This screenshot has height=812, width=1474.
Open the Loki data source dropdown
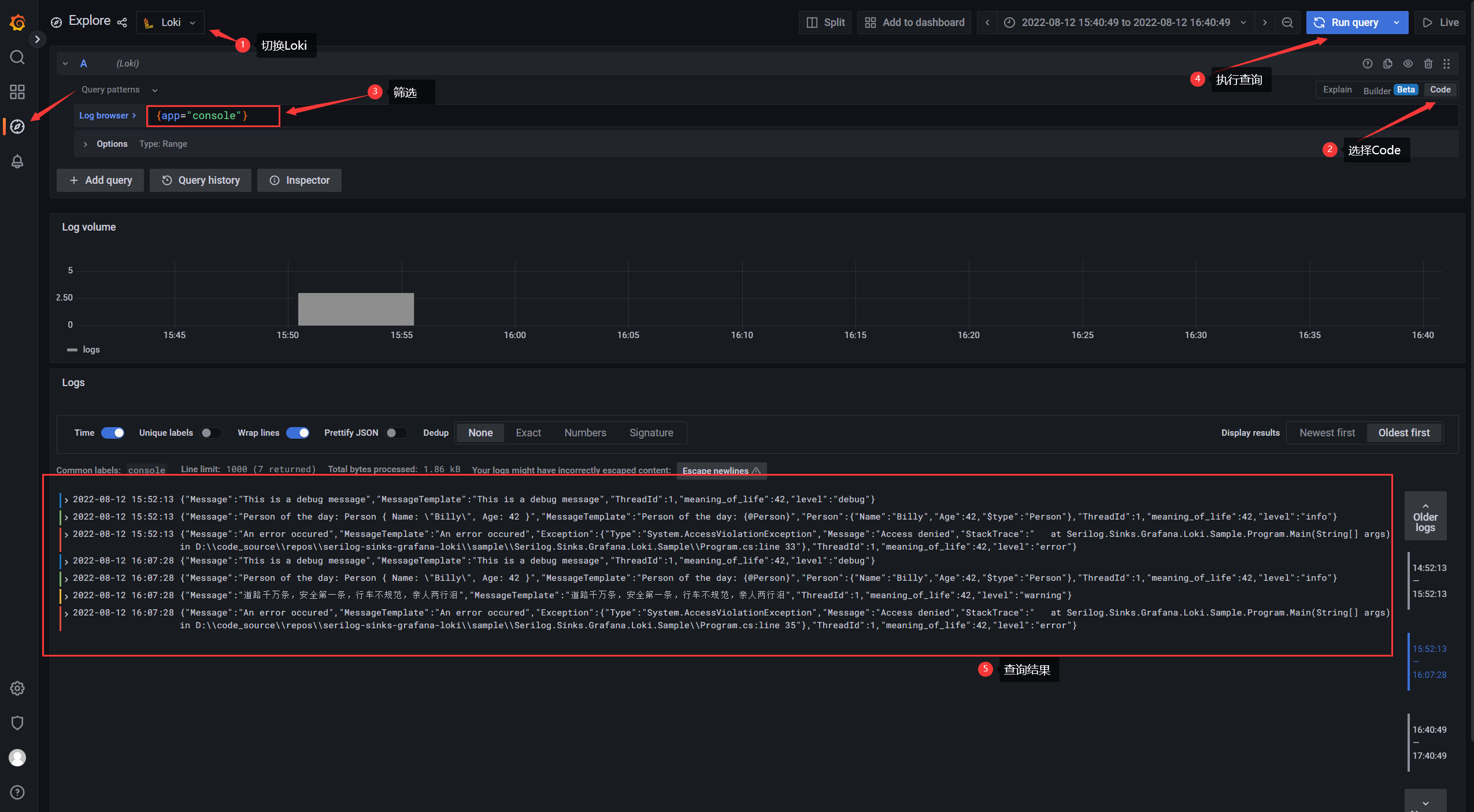[x=171, y=23]
